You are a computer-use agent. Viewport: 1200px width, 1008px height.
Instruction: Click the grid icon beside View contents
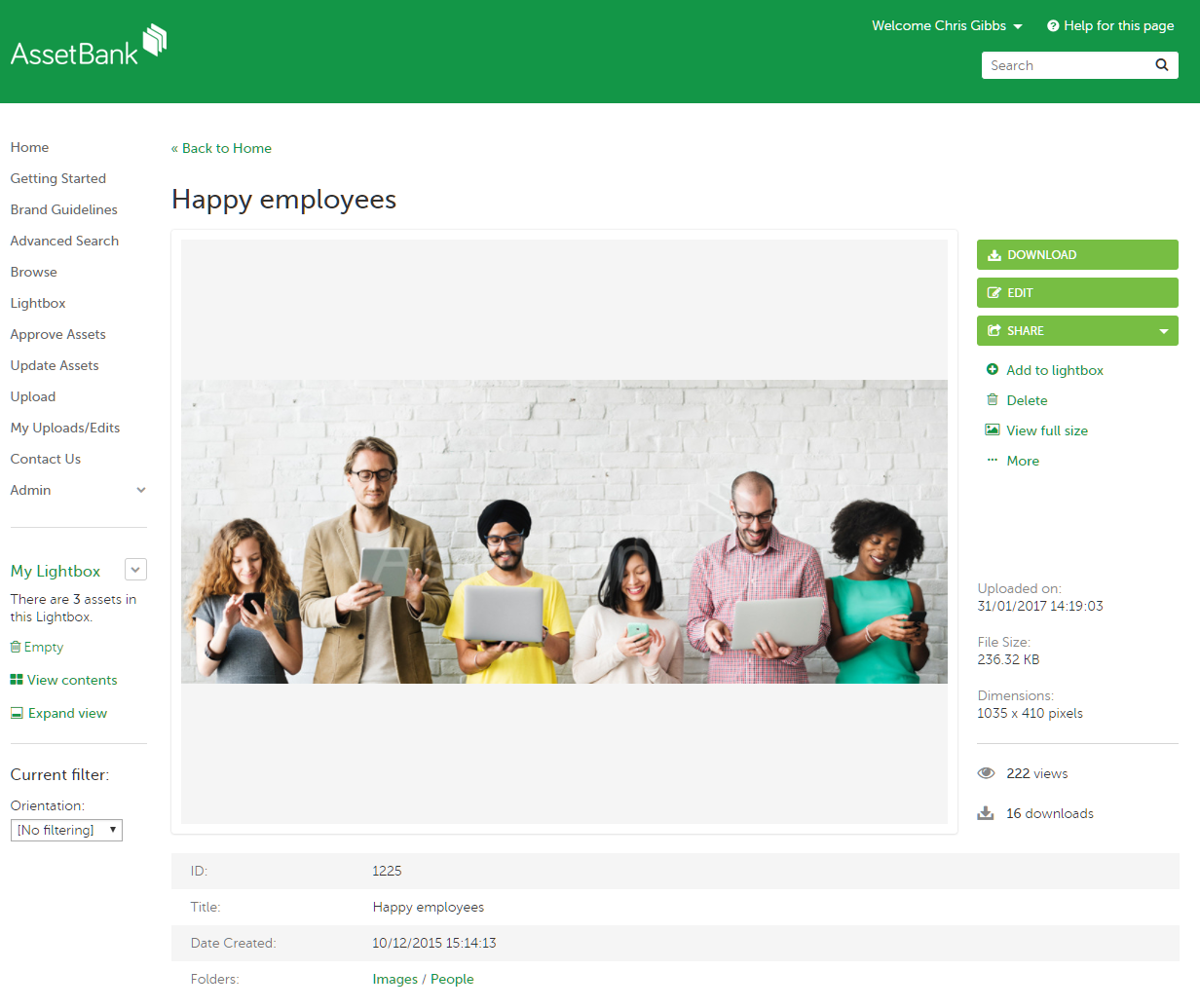[17, 680]
